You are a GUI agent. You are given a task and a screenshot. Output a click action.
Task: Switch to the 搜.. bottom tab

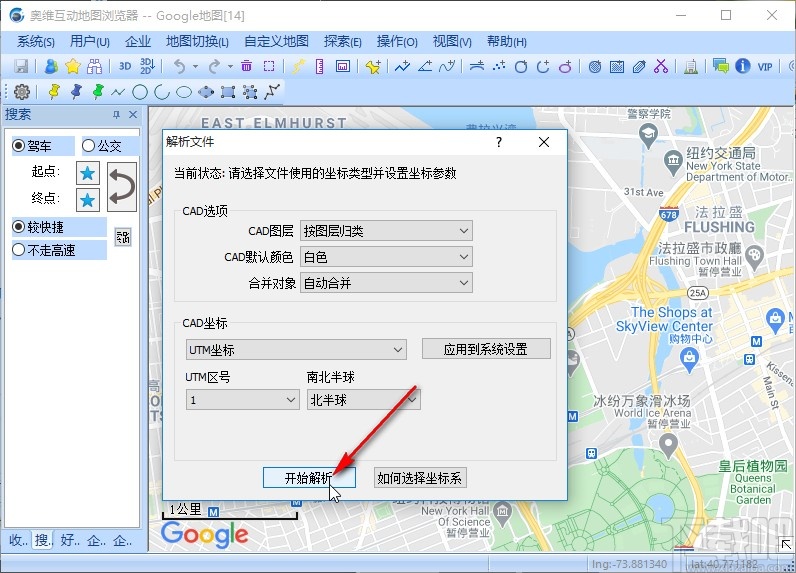coord(43,540)
